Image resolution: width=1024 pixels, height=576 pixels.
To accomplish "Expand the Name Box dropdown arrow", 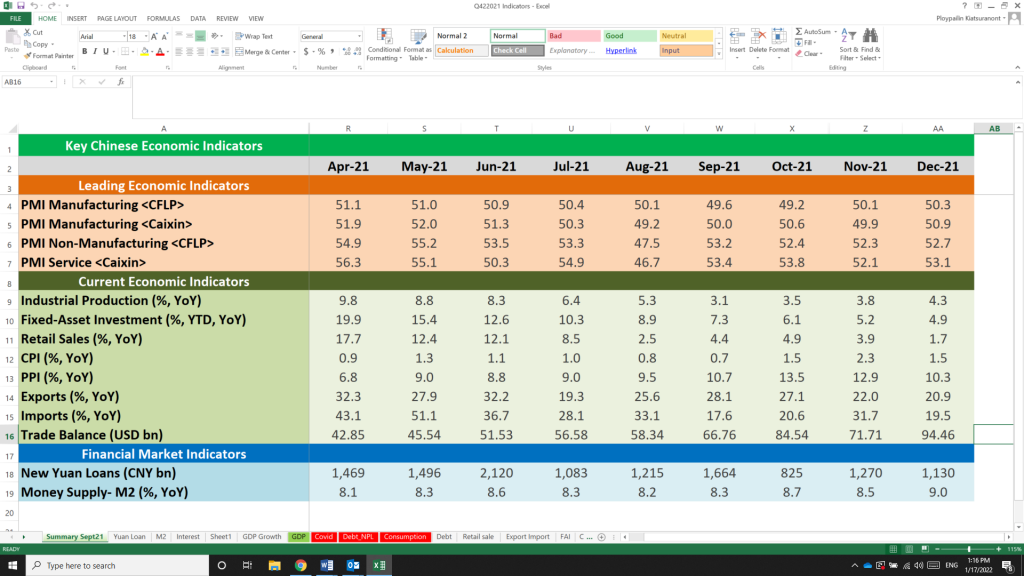I will click(53, 82).
